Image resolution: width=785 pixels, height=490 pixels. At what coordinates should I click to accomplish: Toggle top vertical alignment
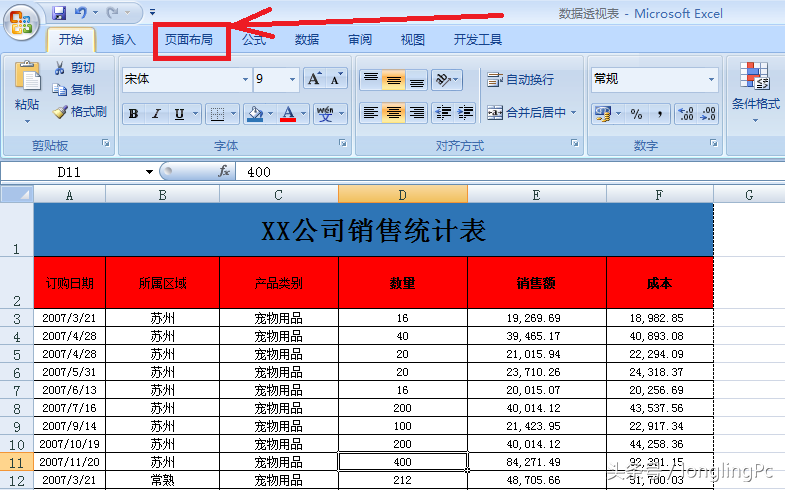pyautogui.click(x=371, y=80)
